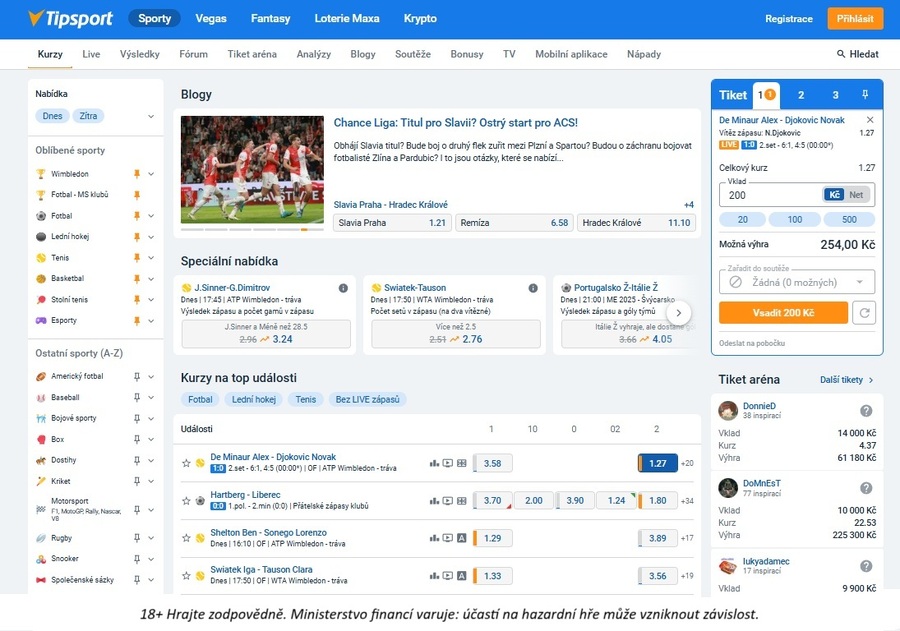The image size is (900, 631).
Task: Set stake with the 500 quick chip
Action: tap(849, 219)
